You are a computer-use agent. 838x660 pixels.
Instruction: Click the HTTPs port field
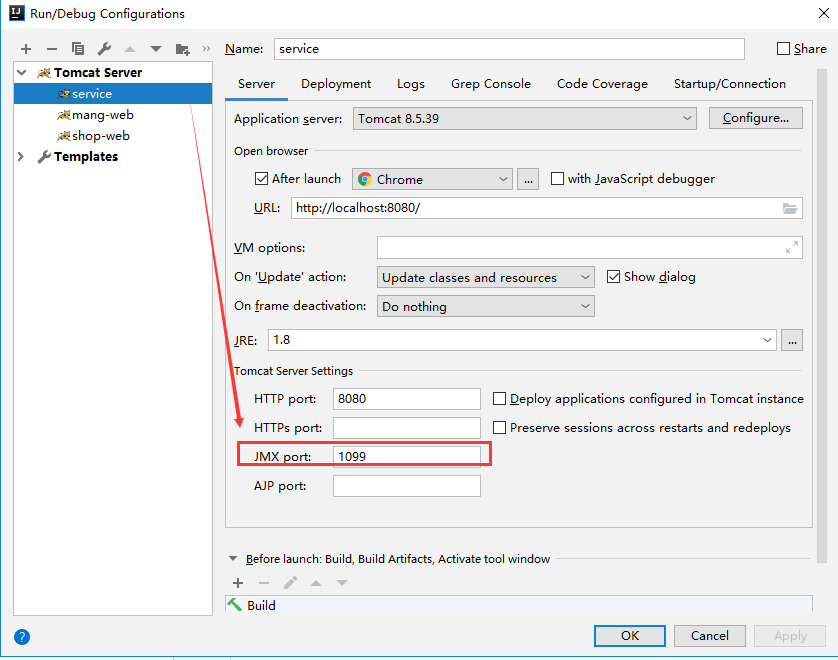click(407, 428)
